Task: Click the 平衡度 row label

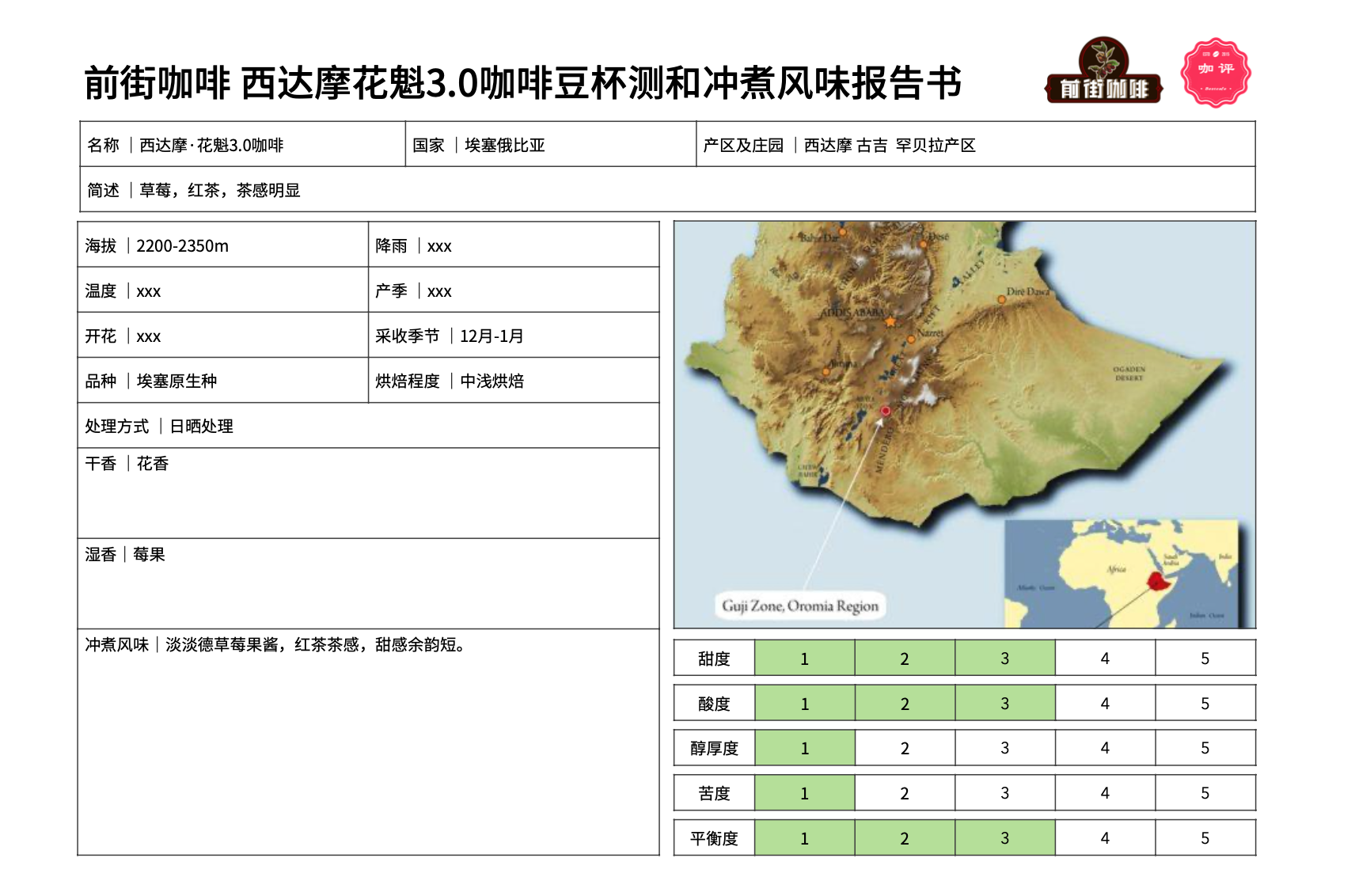Action: click(x=714, y=838)
